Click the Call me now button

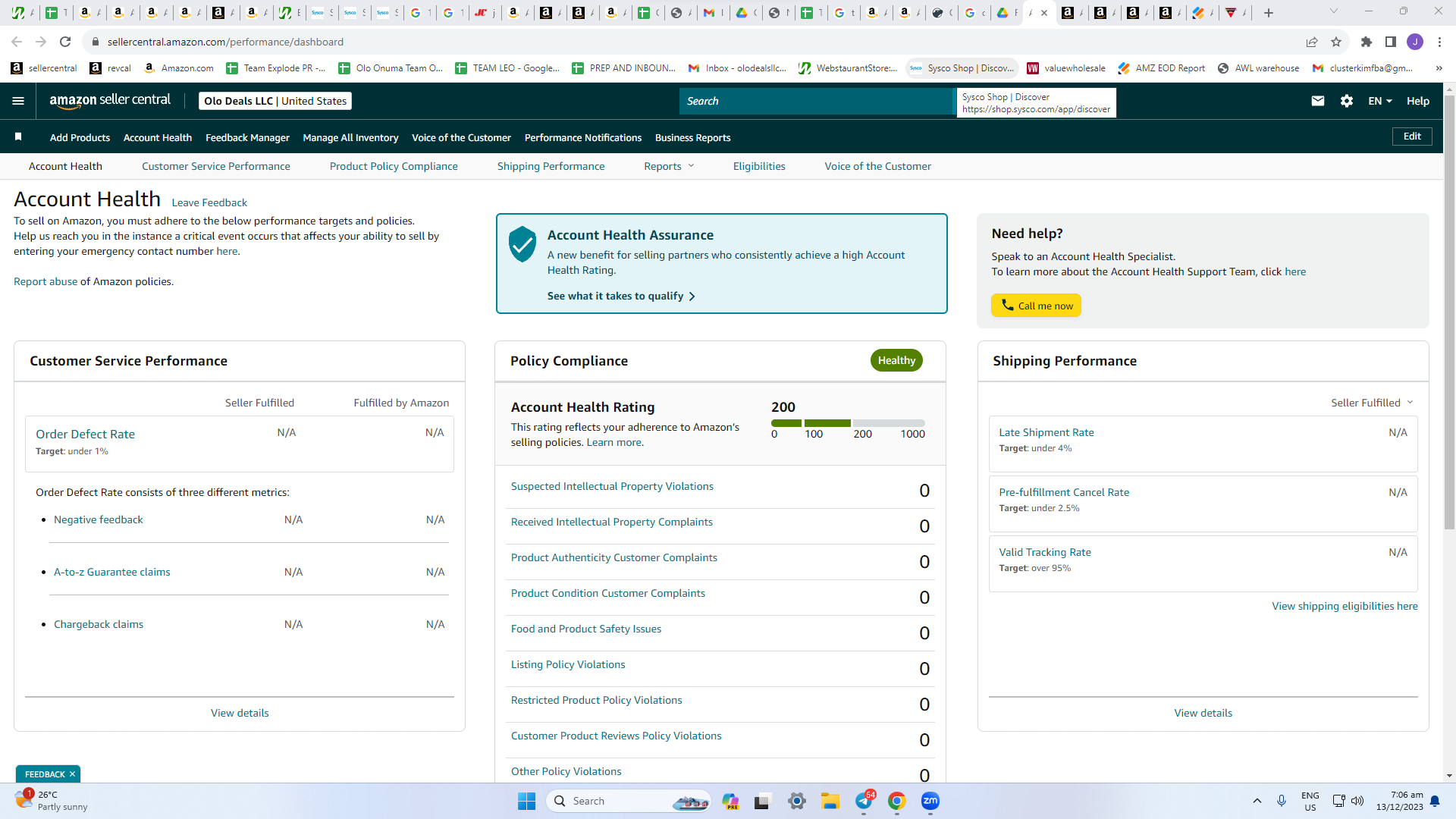(x=1036, y=306)
